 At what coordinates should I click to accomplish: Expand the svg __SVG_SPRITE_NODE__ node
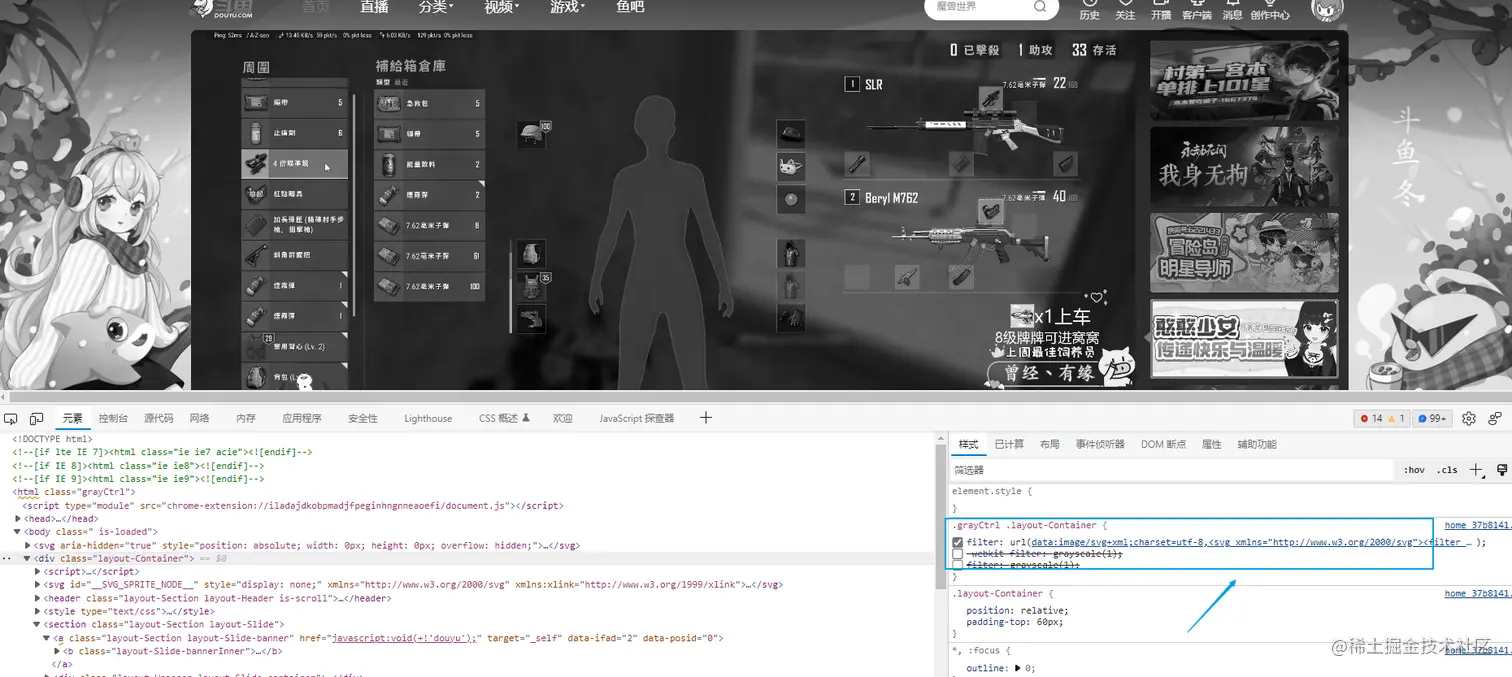click(x=37, y=584)
